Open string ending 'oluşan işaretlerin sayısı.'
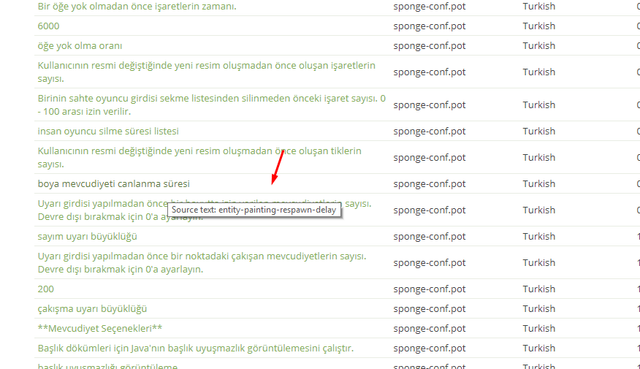This screenshot has height=369, width=640. coord(206,72)
